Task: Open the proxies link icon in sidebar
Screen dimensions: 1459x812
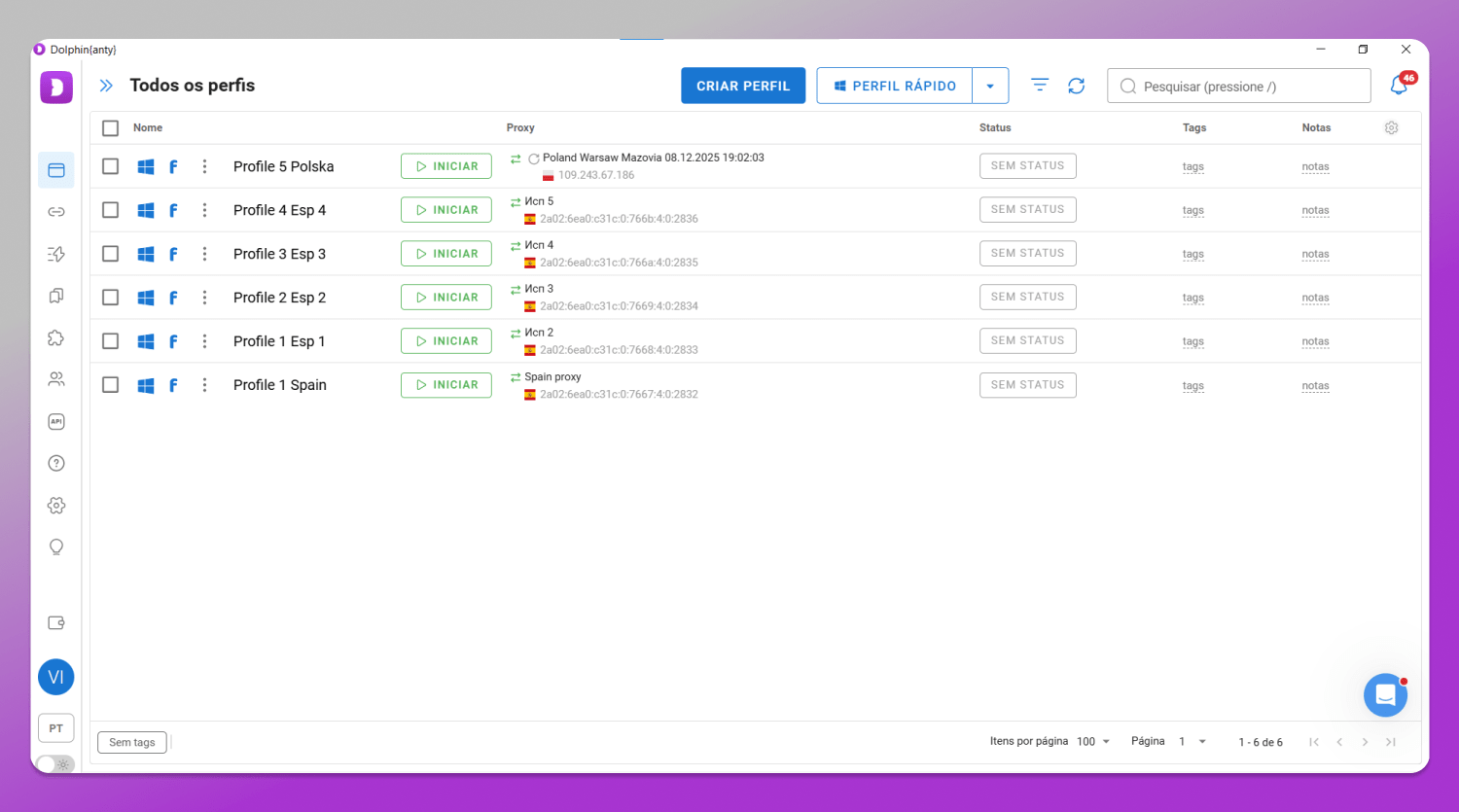Action: coord(56,212)
